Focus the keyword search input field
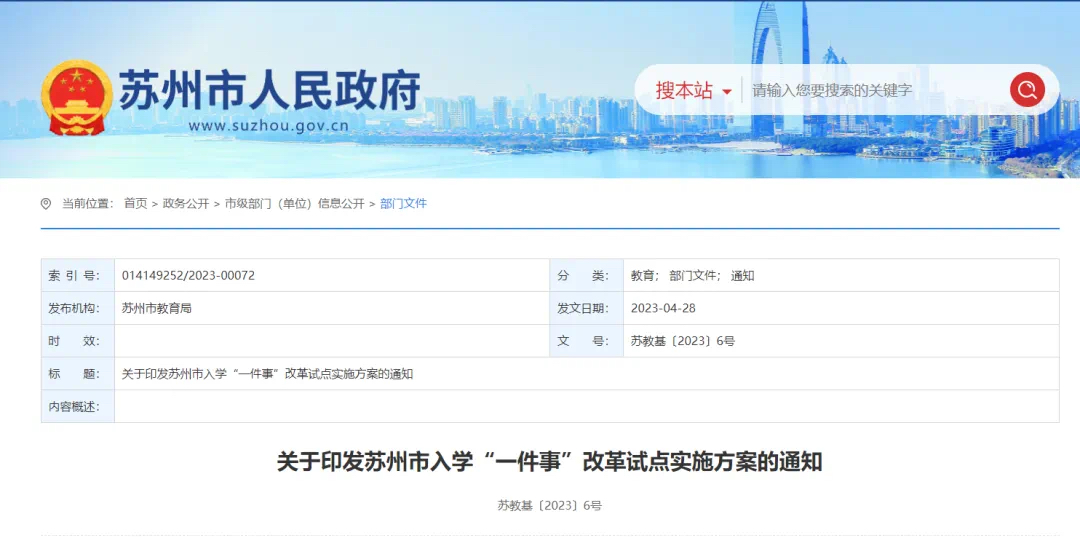 tap(870, 90)
